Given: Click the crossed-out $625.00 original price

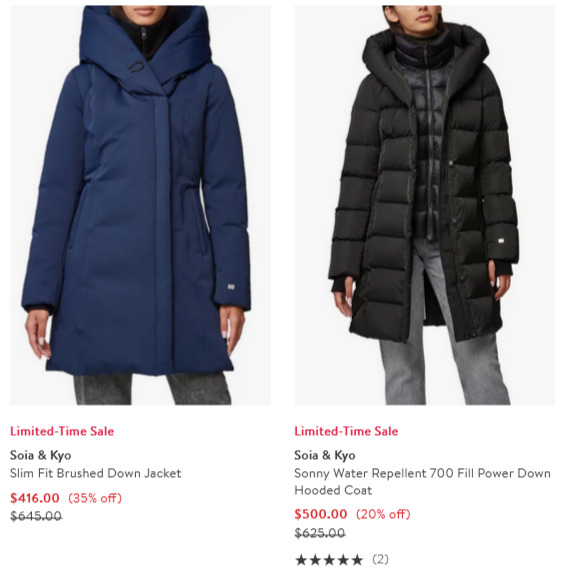Looking at the screenshot, I should 320,532.
